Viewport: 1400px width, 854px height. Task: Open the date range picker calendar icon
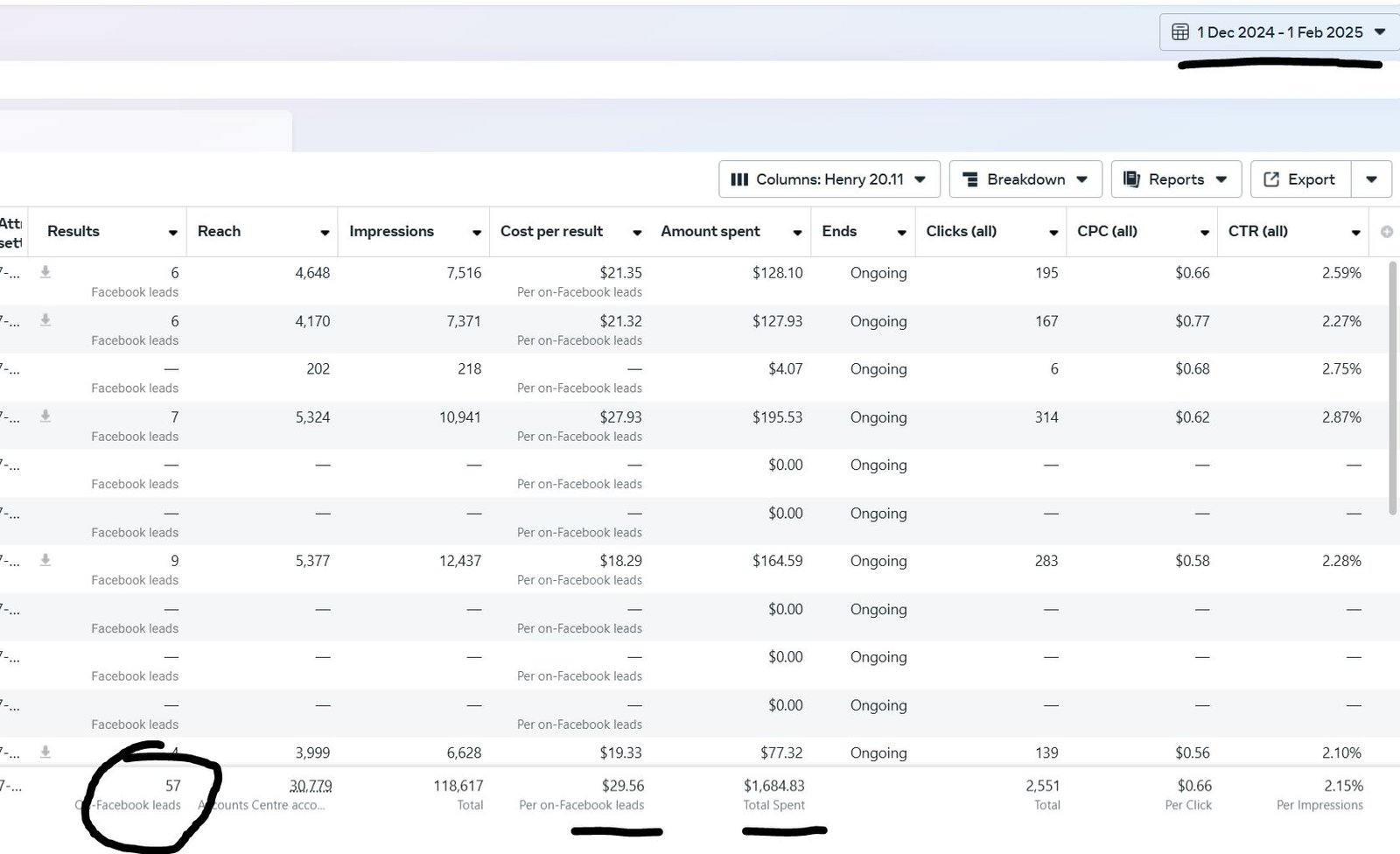point(1179,32)
